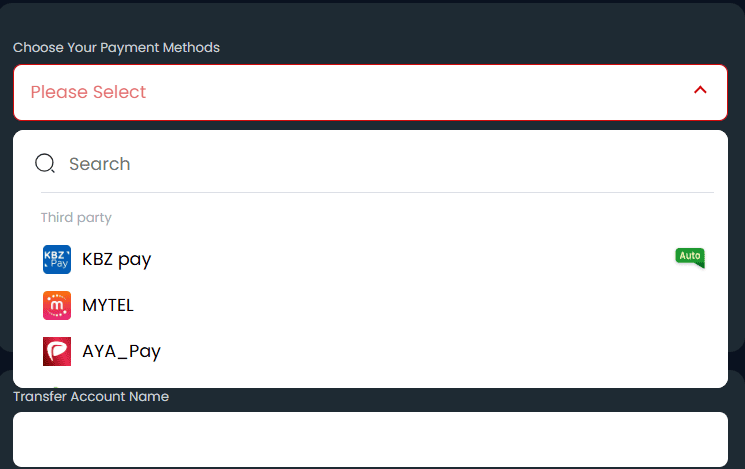The height and width of the screenshot is (469, 745).
Task: Click the MYTEL text label
Action: [x=108, y=305]
